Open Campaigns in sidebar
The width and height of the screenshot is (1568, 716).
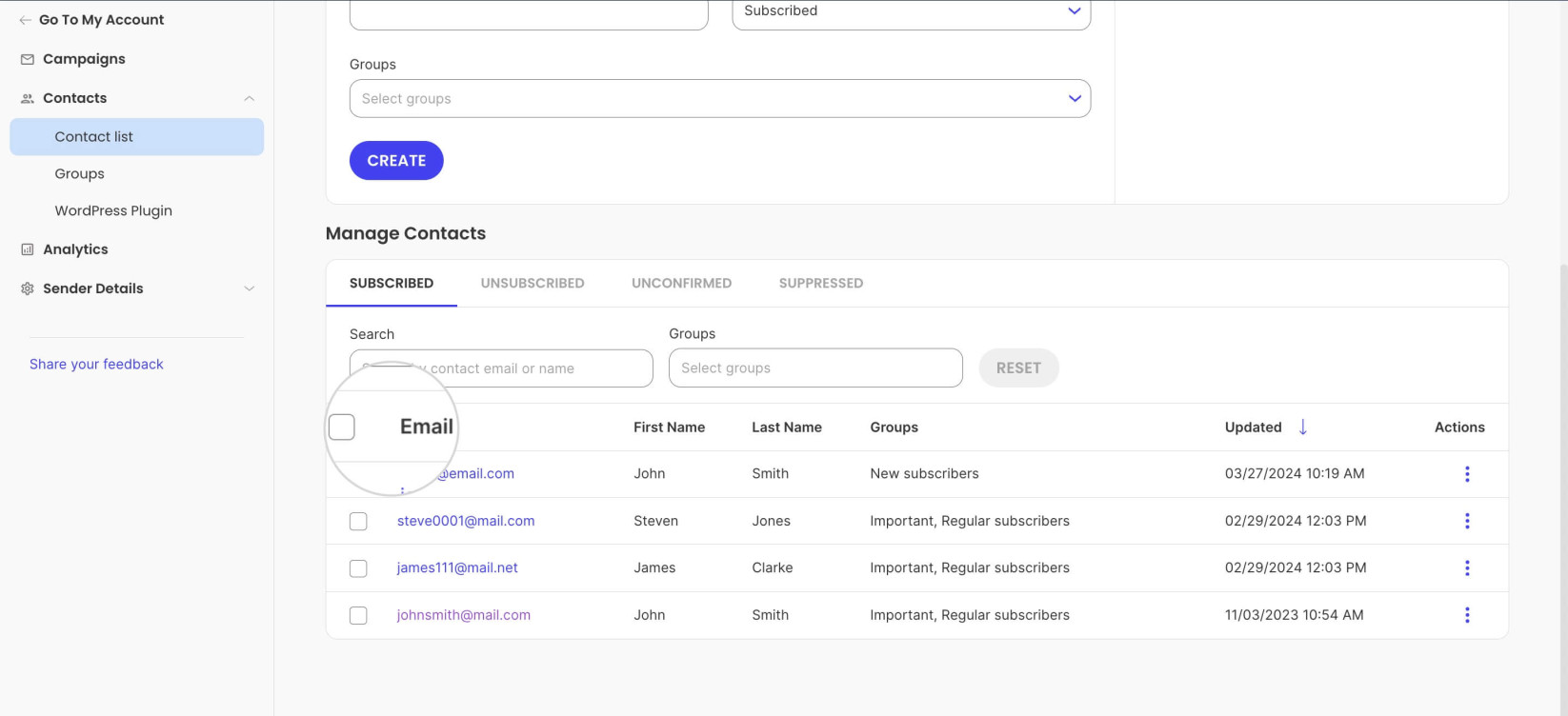pyautogui.click(x=84, y=59)
